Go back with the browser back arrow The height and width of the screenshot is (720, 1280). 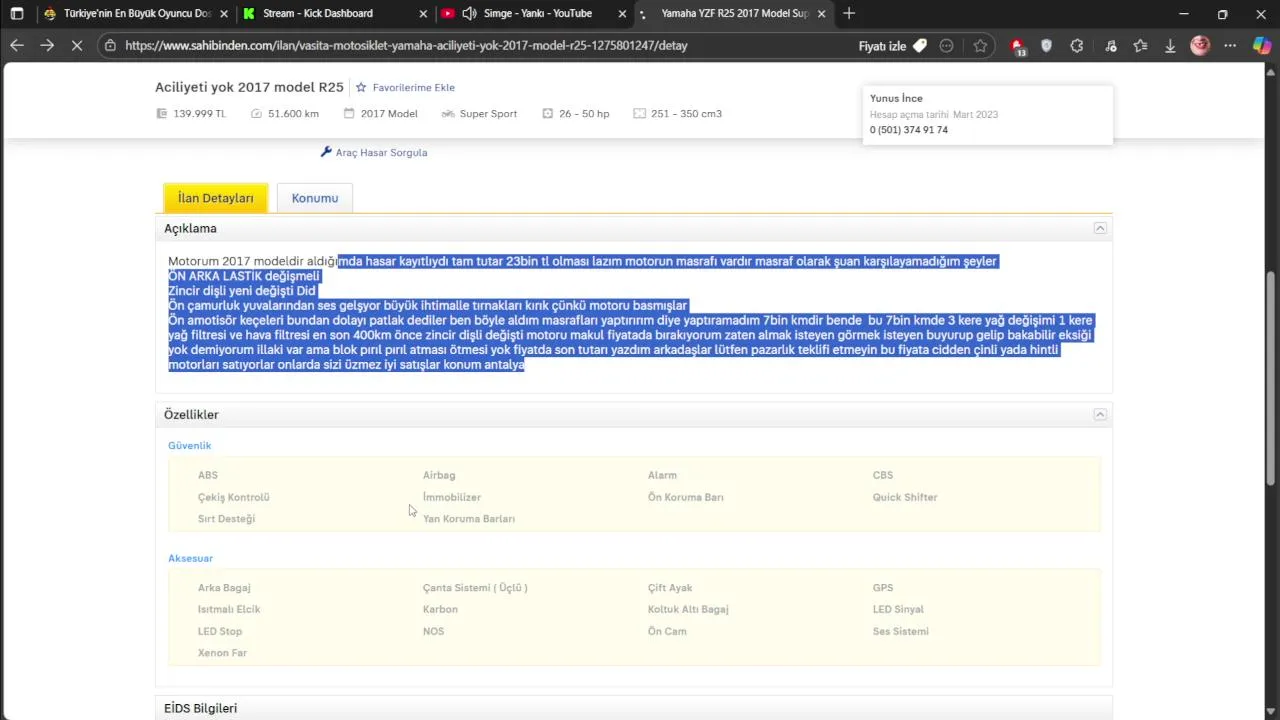click(17, 45)
